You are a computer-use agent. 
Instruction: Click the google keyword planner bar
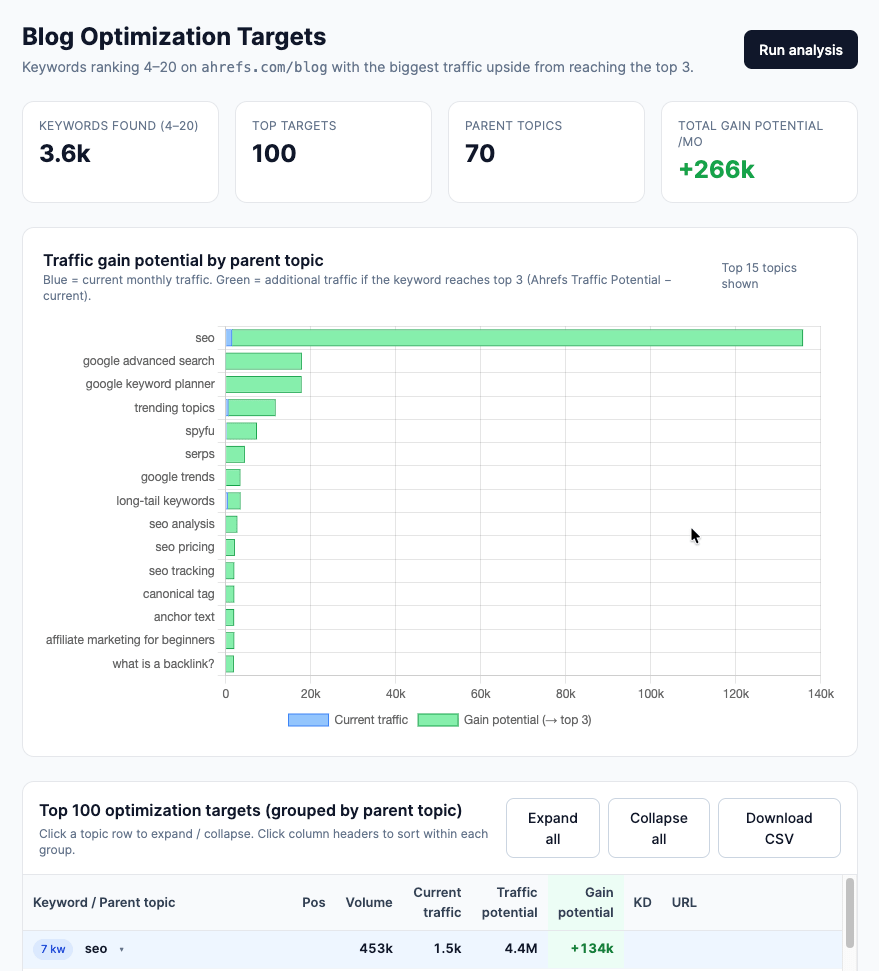(x=263, y=384)
